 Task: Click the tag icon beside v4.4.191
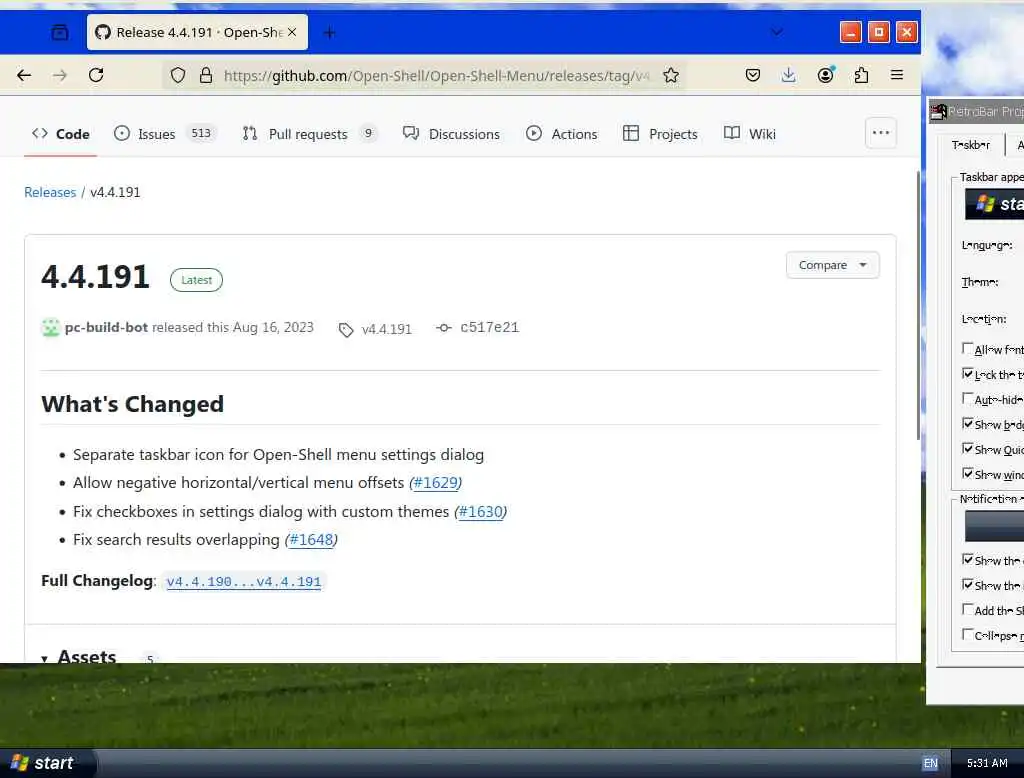pos(345,330)
